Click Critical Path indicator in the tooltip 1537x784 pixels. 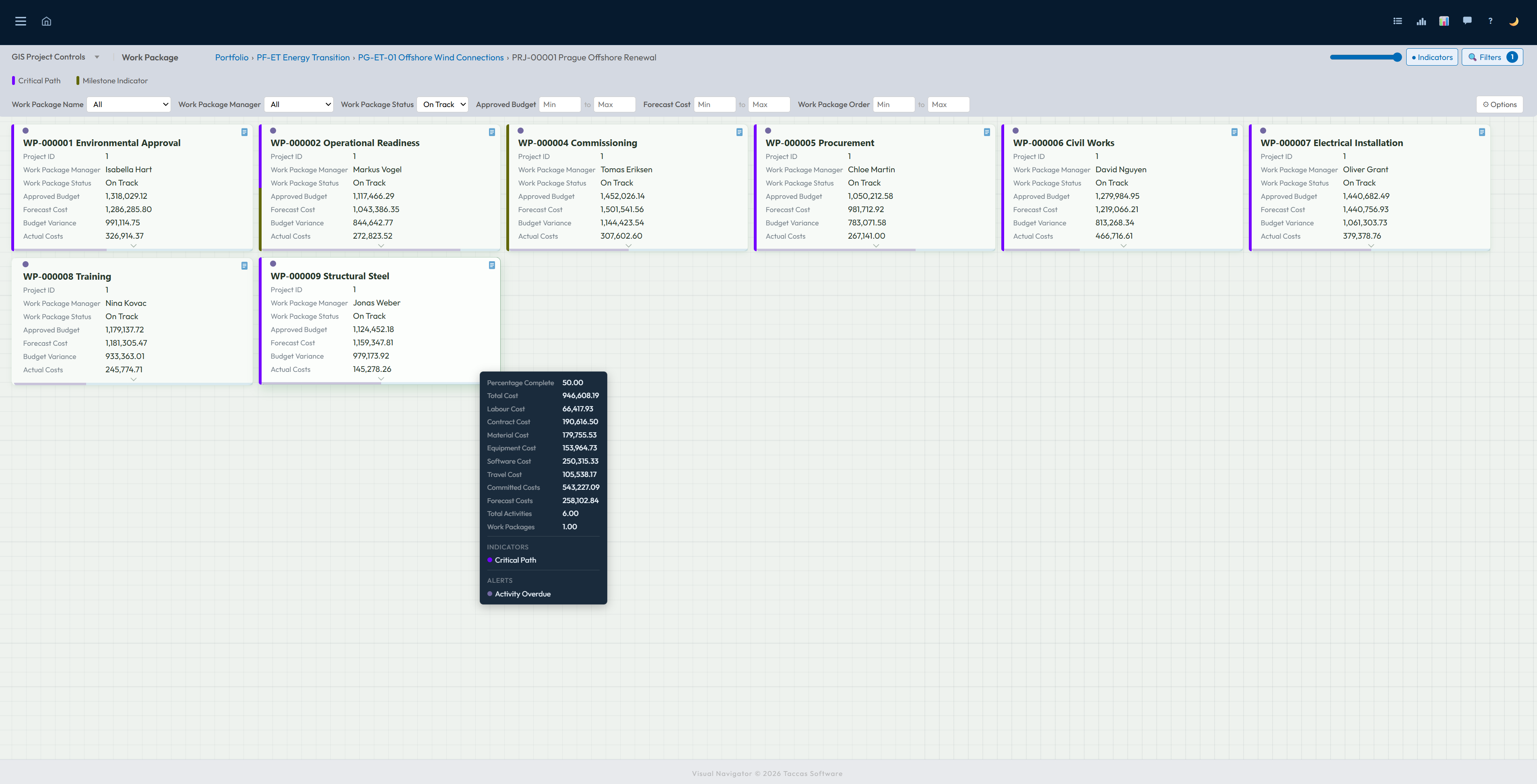(x=512, y=560)
